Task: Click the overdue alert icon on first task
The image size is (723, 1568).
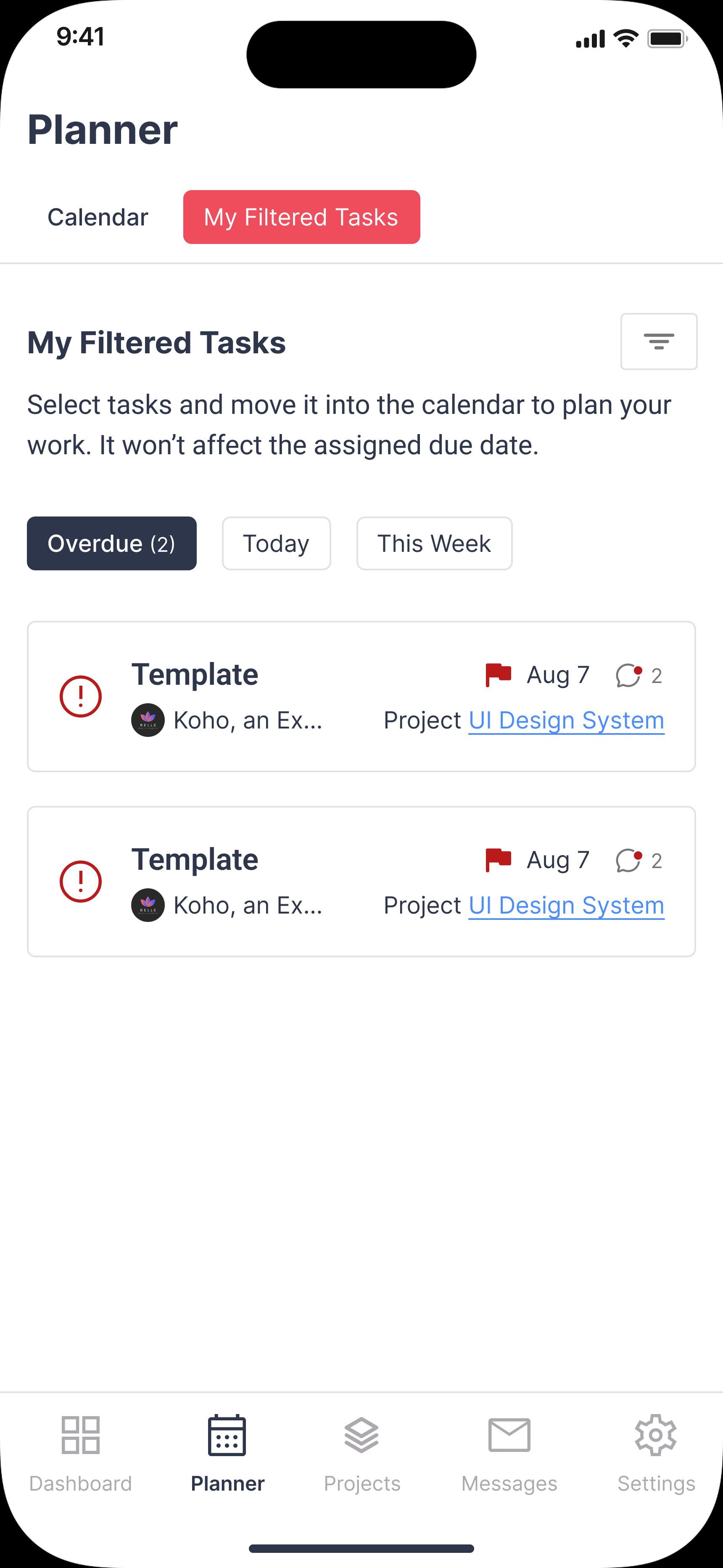Action: [x=80, y=697]
